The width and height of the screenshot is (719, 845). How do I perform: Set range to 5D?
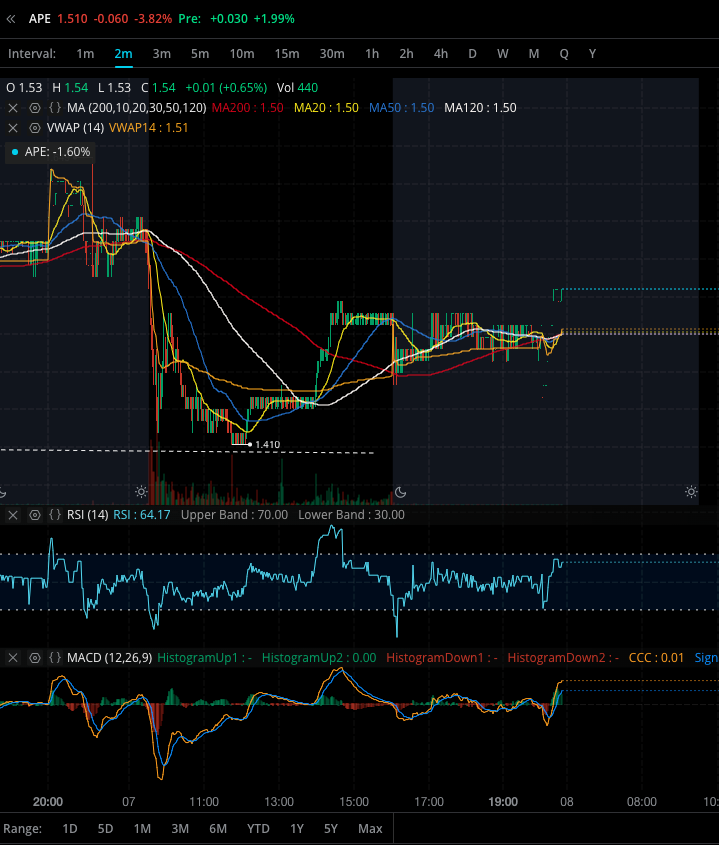coord(106,829)
